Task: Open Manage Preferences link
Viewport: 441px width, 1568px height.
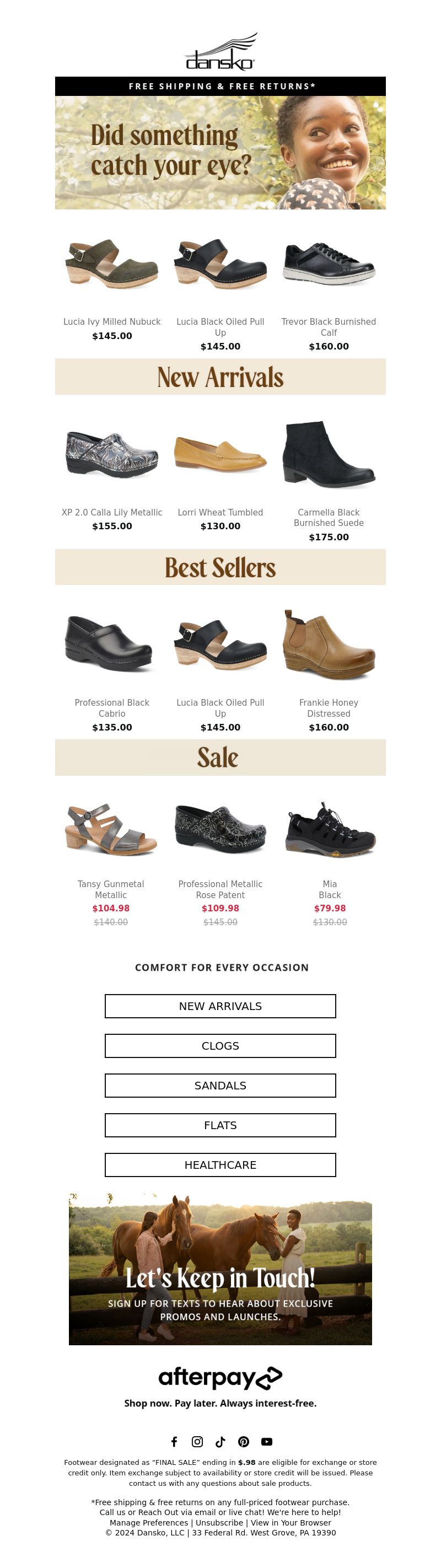Action: pos(148,1522)
